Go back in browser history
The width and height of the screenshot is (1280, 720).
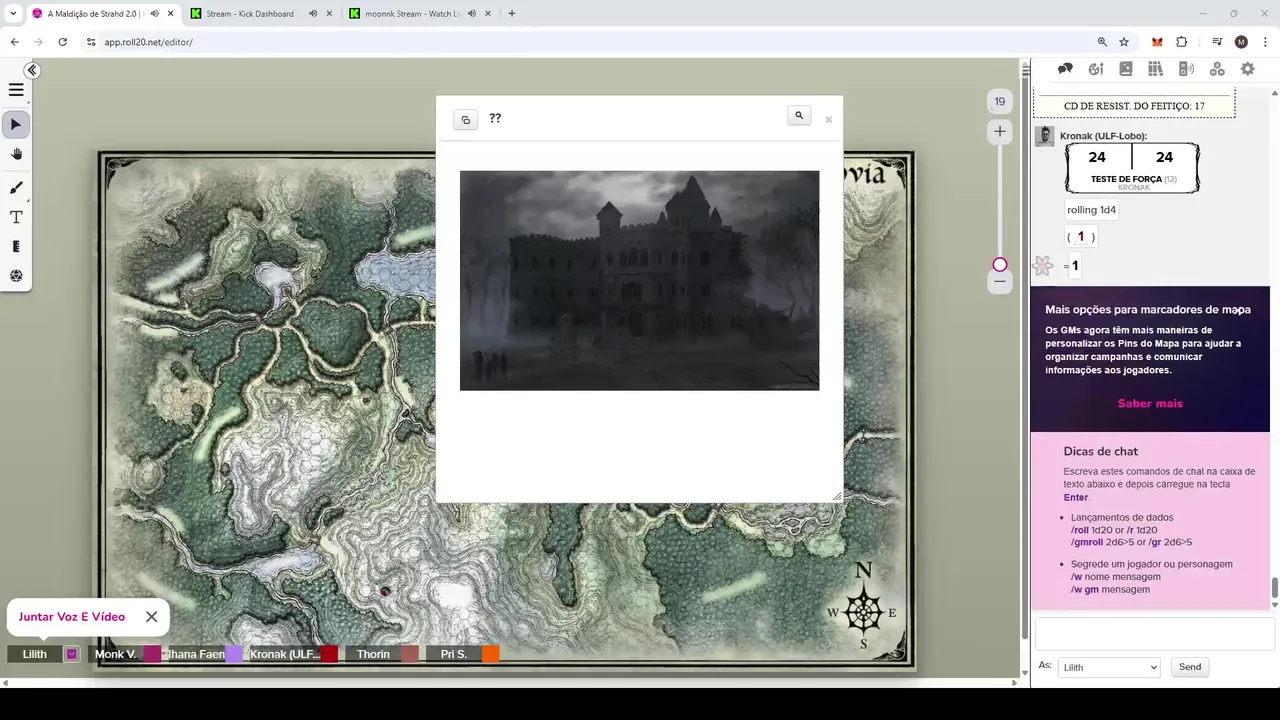pyautogui.click(x=14, y=42)
